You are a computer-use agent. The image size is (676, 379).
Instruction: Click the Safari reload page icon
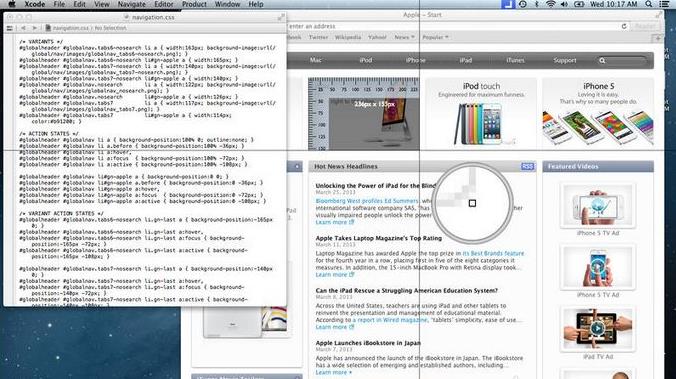click(624, 26)
